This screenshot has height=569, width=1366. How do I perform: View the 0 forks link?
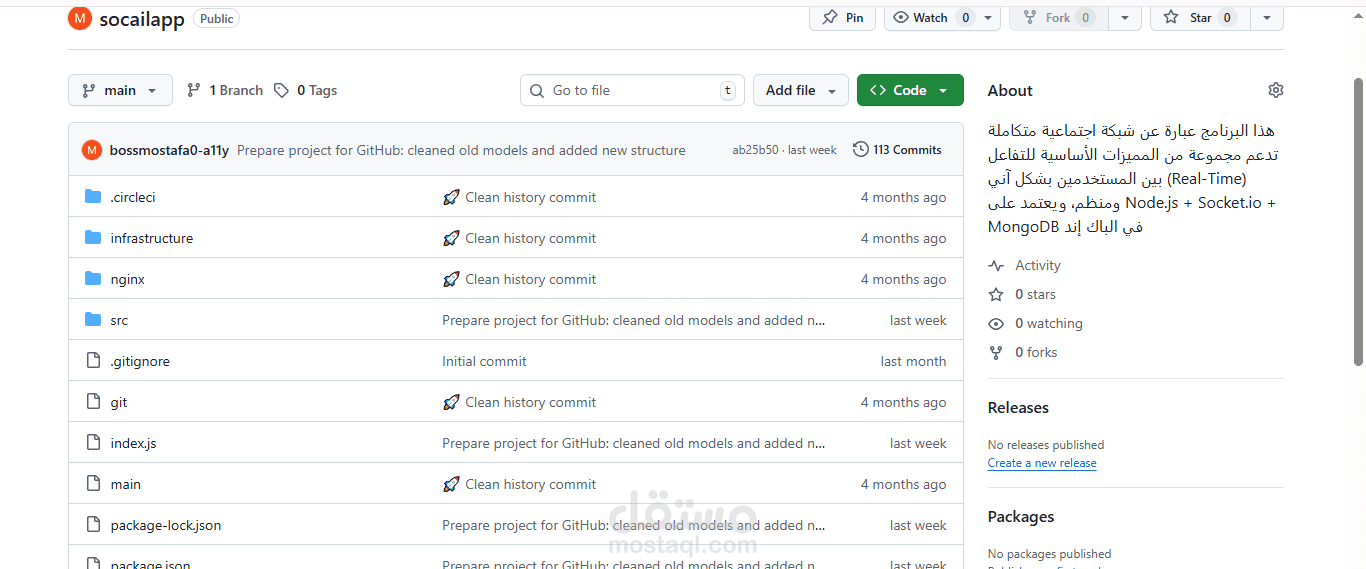(1023, 352)
